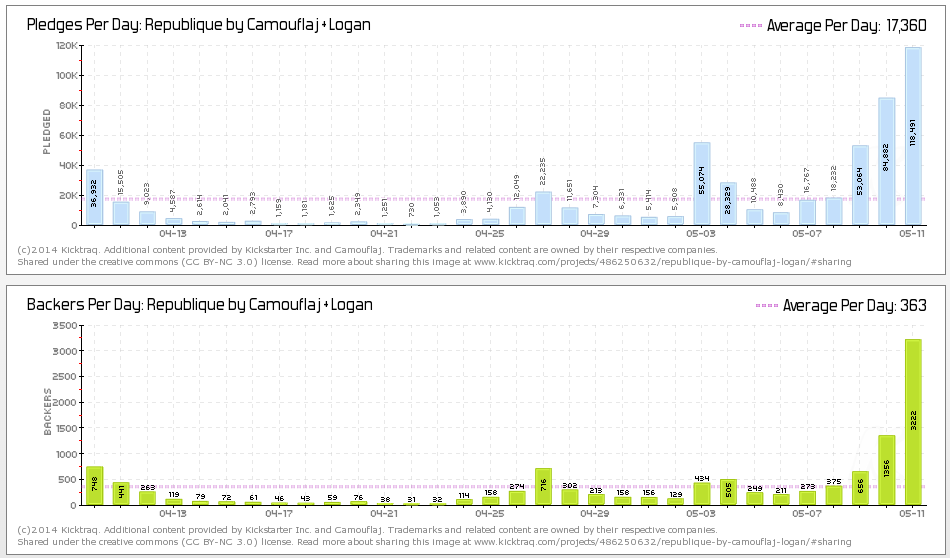Image resolution: width=950 pixels, height=558 pixels.
Task: Click the pink dotted legend swatch beside 363
Action: pos(766,305)
